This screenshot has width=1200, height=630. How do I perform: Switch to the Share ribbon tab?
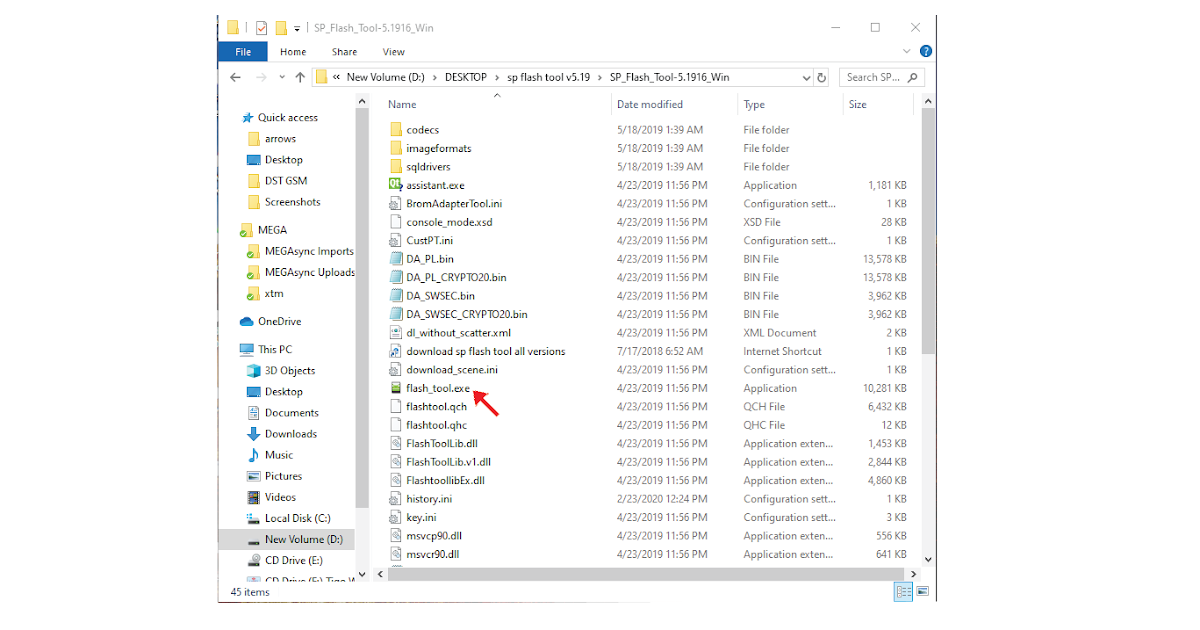coord(345,52)
